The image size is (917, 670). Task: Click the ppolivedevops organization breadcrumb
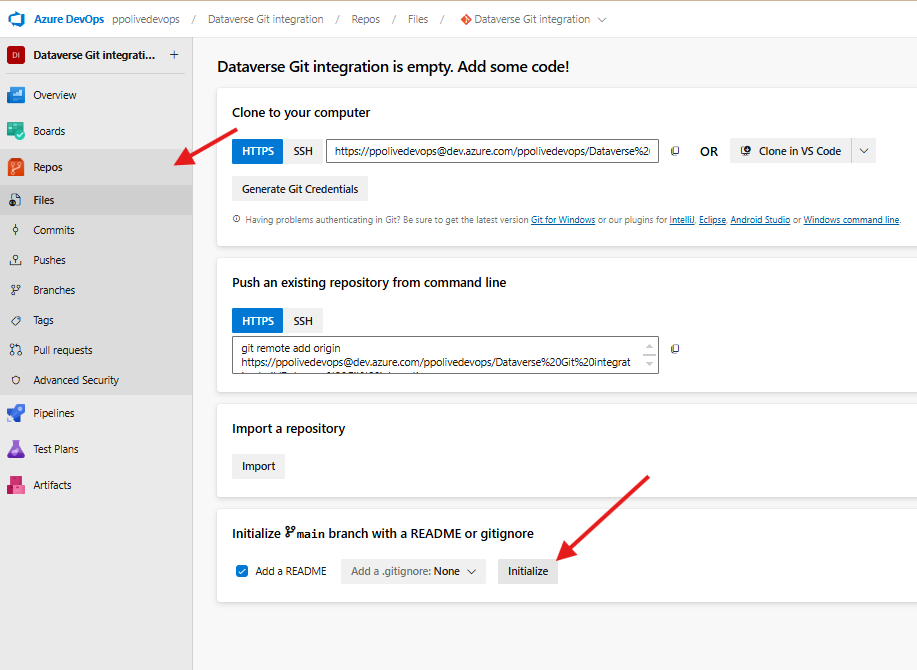146,19
